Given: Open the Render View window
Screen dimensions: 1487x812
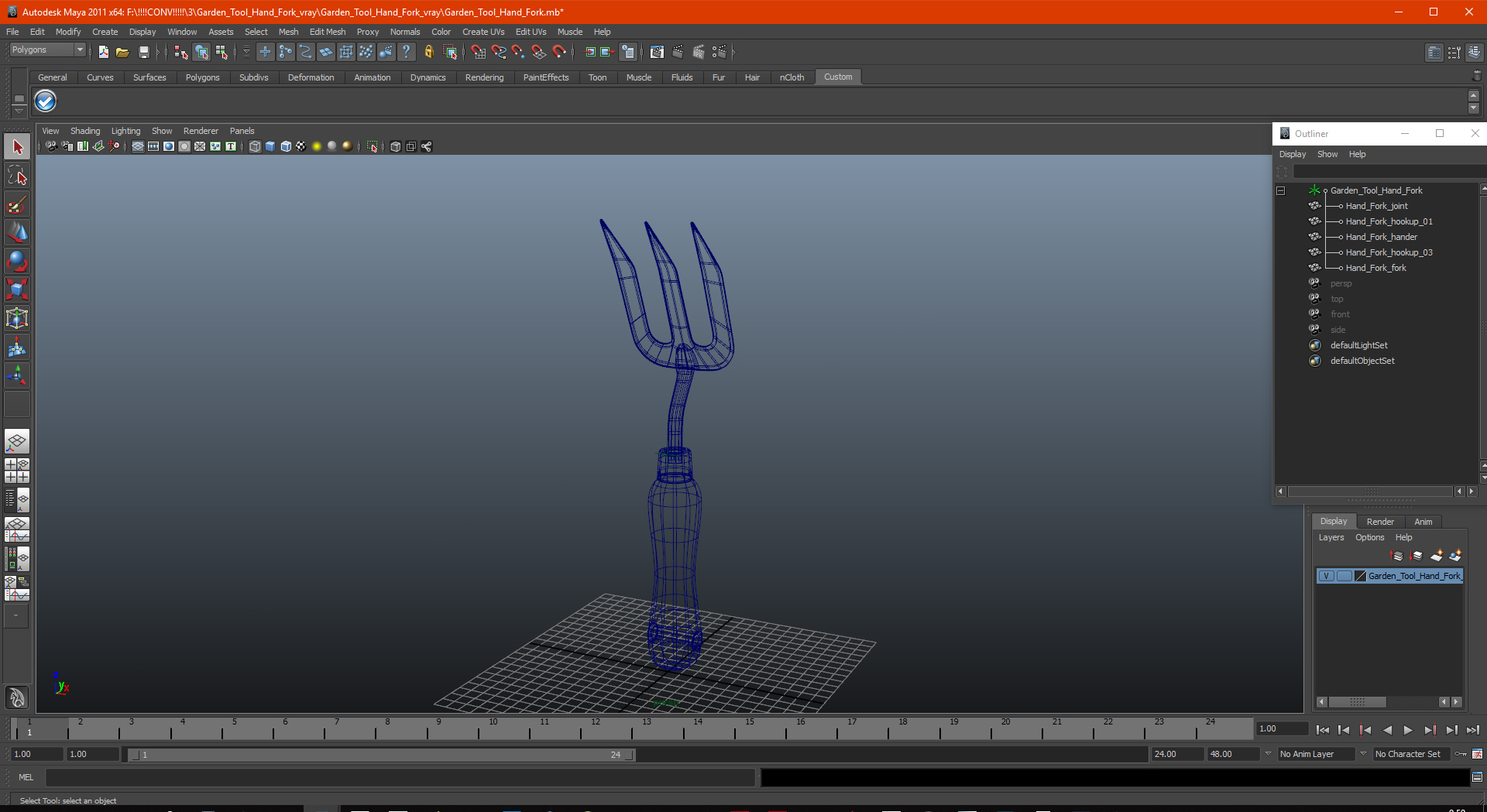Looking at the screenshot, I should point(657,52).
